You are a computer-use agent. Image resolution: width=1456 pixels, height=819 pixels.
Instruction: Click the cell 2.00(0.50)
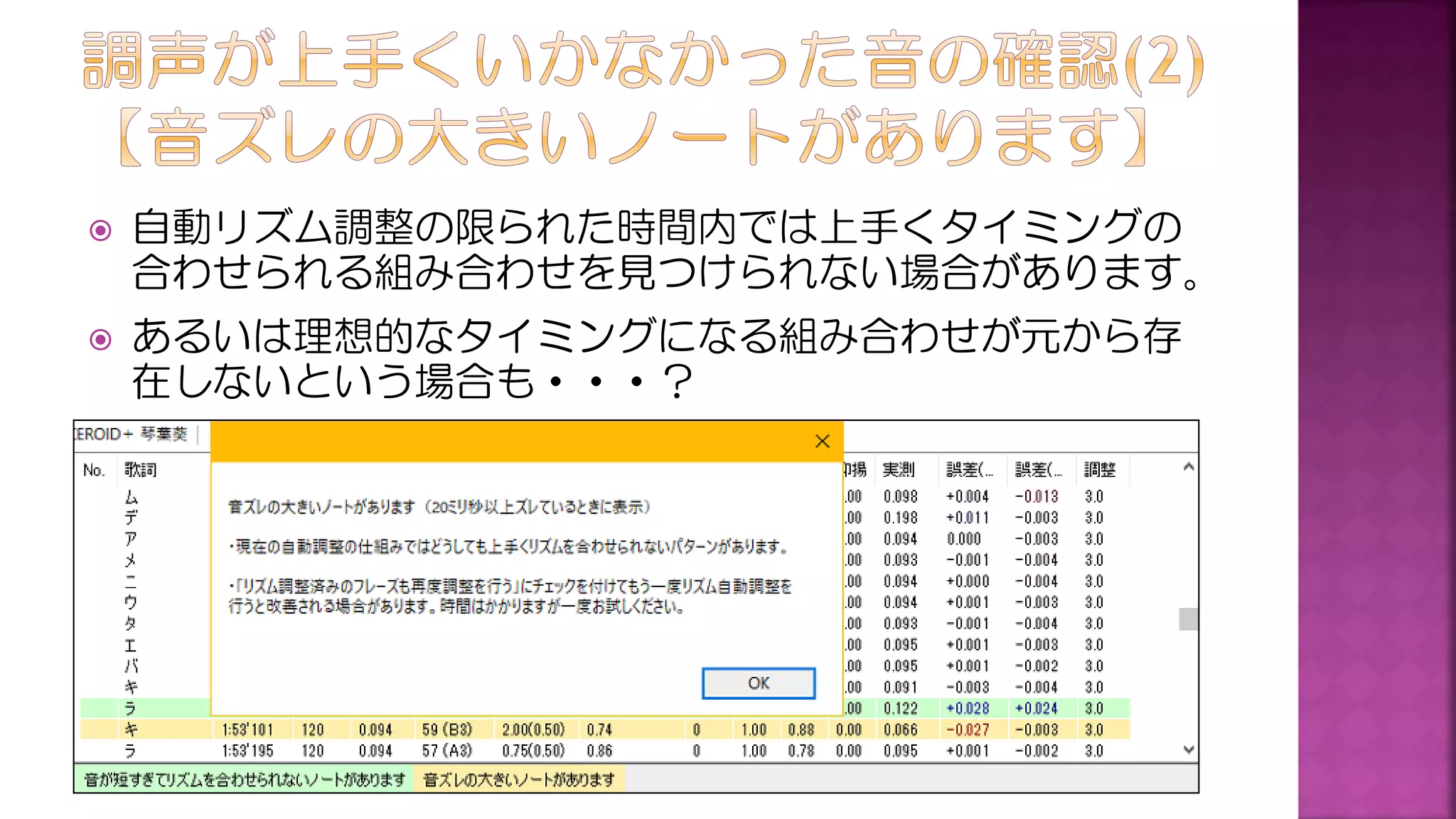(x=533, y=730)
